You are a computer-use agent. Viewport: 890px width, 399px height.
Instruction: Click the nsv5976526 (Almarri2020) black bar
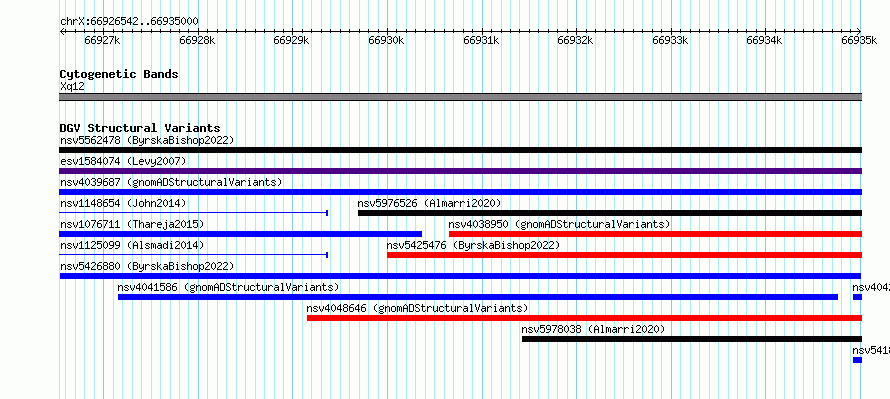[x=610, y=213]
